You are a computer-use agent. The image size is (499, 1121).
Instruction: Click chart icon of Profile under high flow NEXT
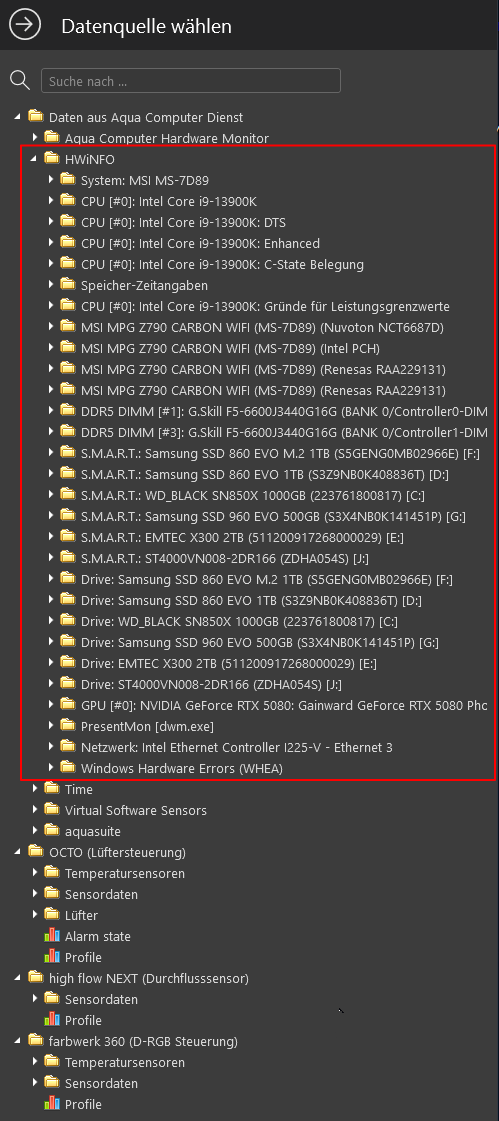51,1020
